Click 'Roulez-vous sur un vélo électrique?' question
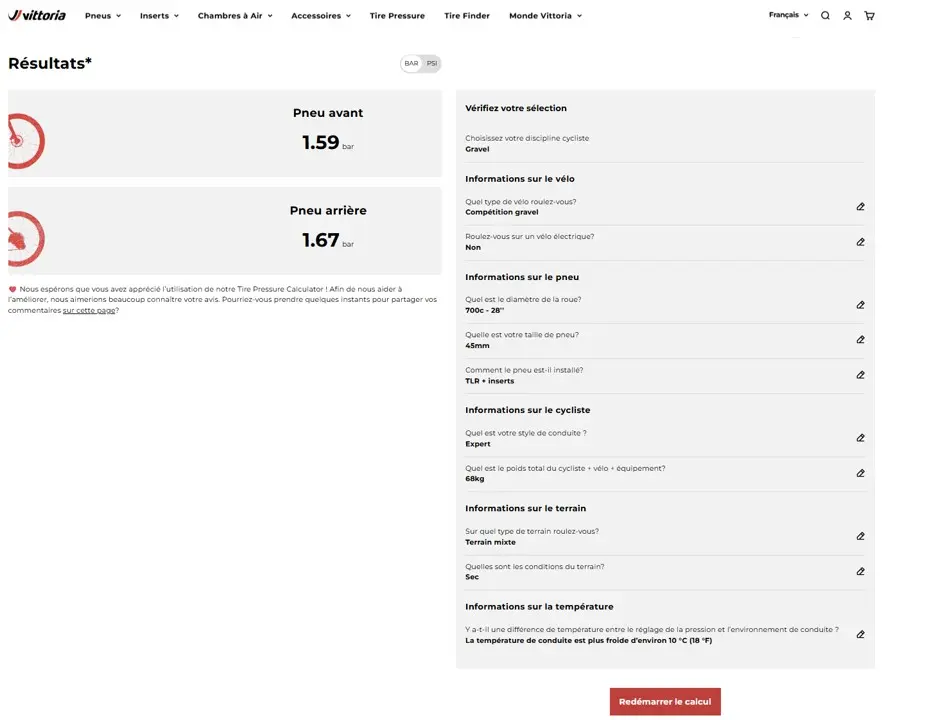The width and height of the screenshot is (936, 720). coord(529,236)
